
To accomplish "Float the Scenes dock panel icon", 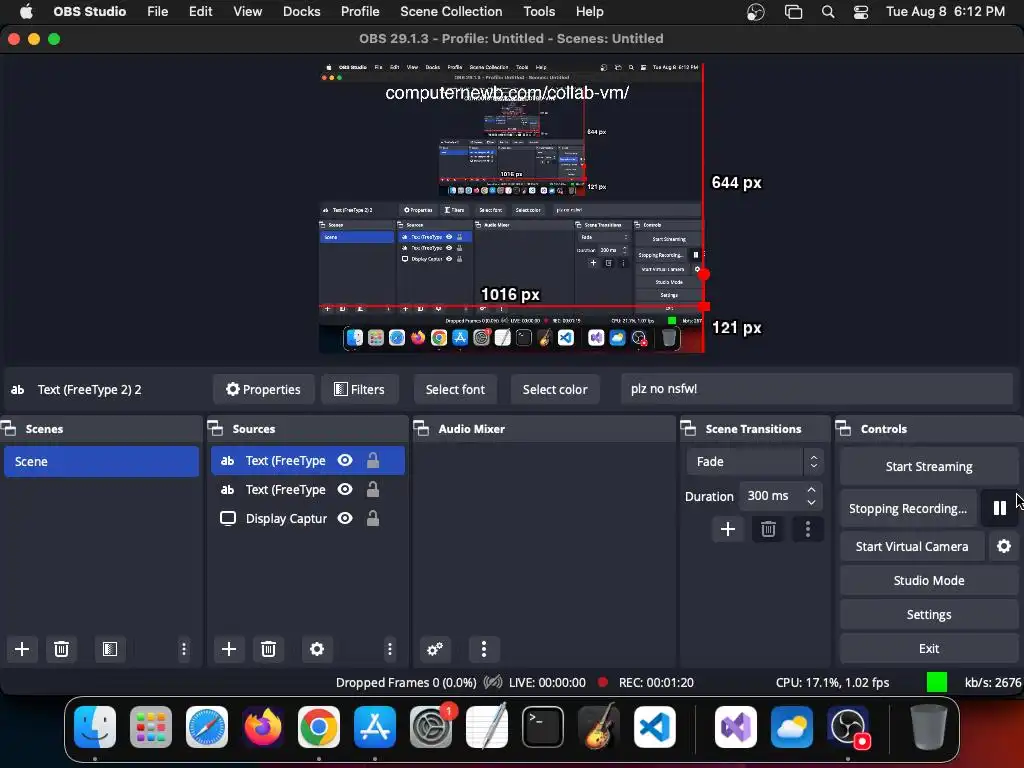I will [x=9, y=428].
